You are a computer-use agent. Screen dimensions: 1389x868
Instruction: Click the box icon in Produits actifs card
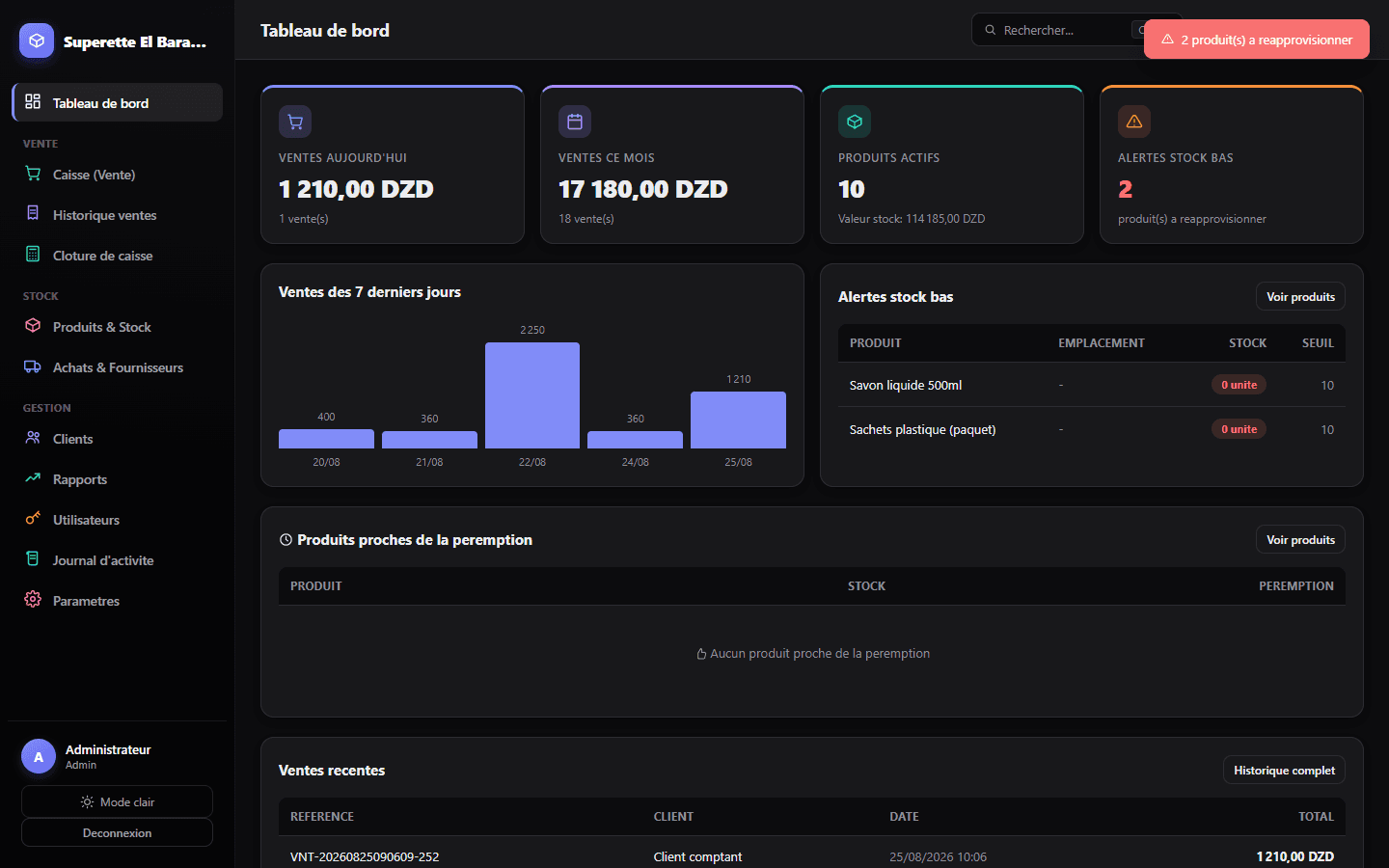855,122
